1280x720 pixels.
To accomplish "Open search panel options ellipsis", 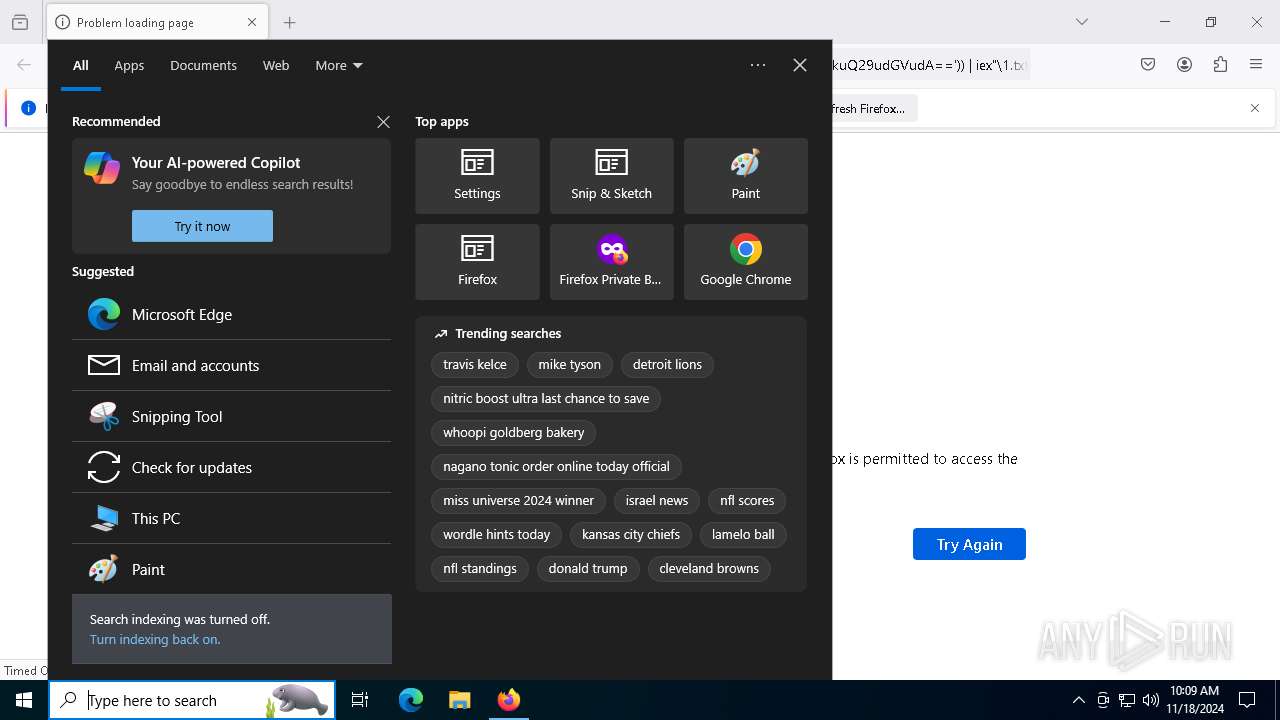I will coord(758,65).
